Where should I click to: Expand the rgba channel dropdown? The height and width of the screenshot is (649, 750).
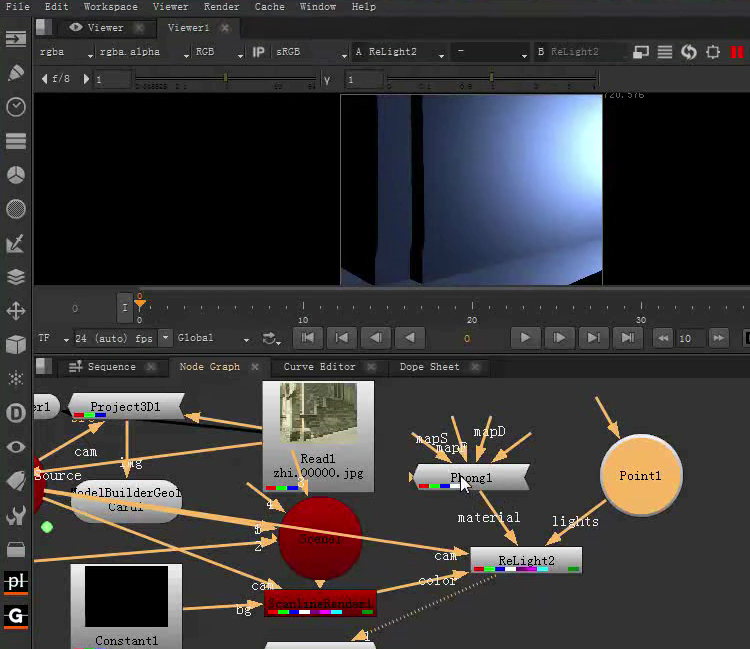click(x=61, y=52)
